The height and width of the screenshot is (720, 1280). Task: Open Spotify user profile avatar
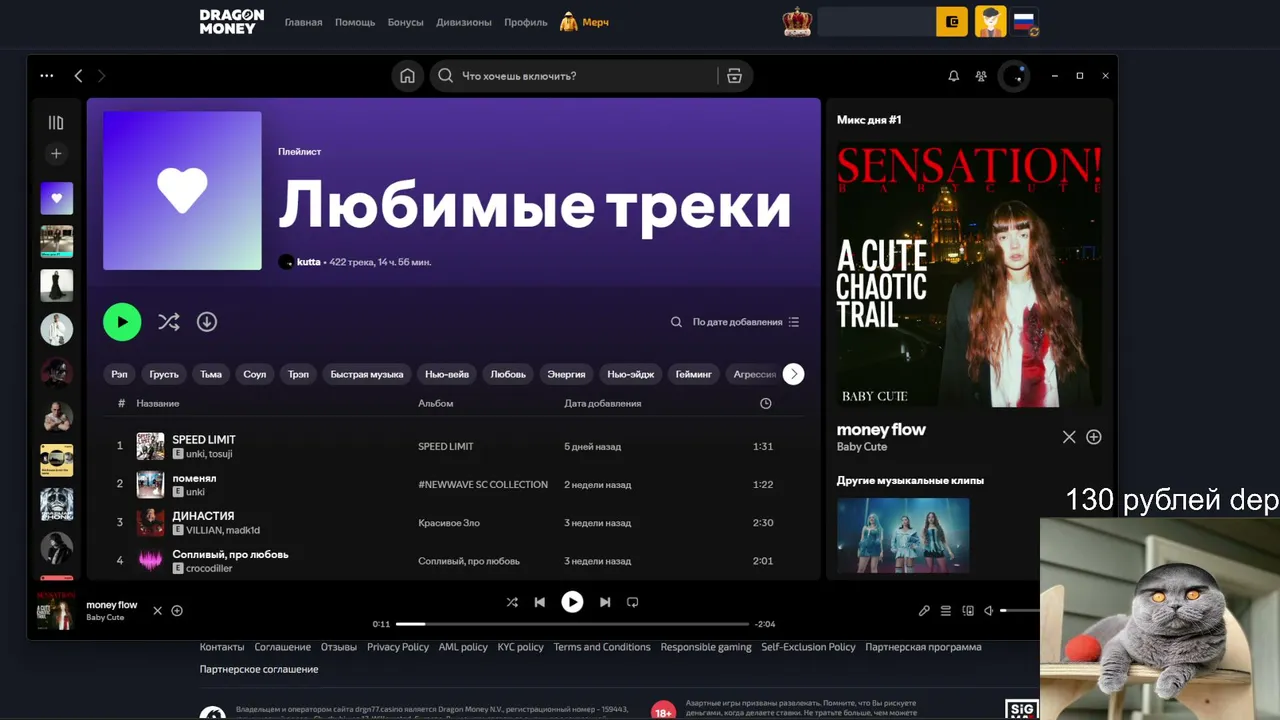coord(1014,76)
